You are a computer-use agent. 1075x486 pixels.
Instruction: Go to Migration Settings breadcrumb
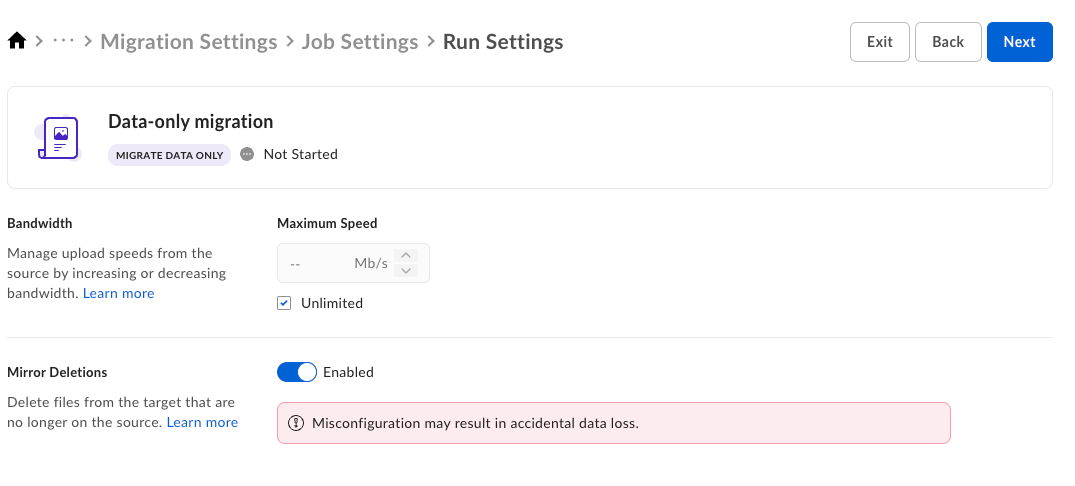pos(189,42)
